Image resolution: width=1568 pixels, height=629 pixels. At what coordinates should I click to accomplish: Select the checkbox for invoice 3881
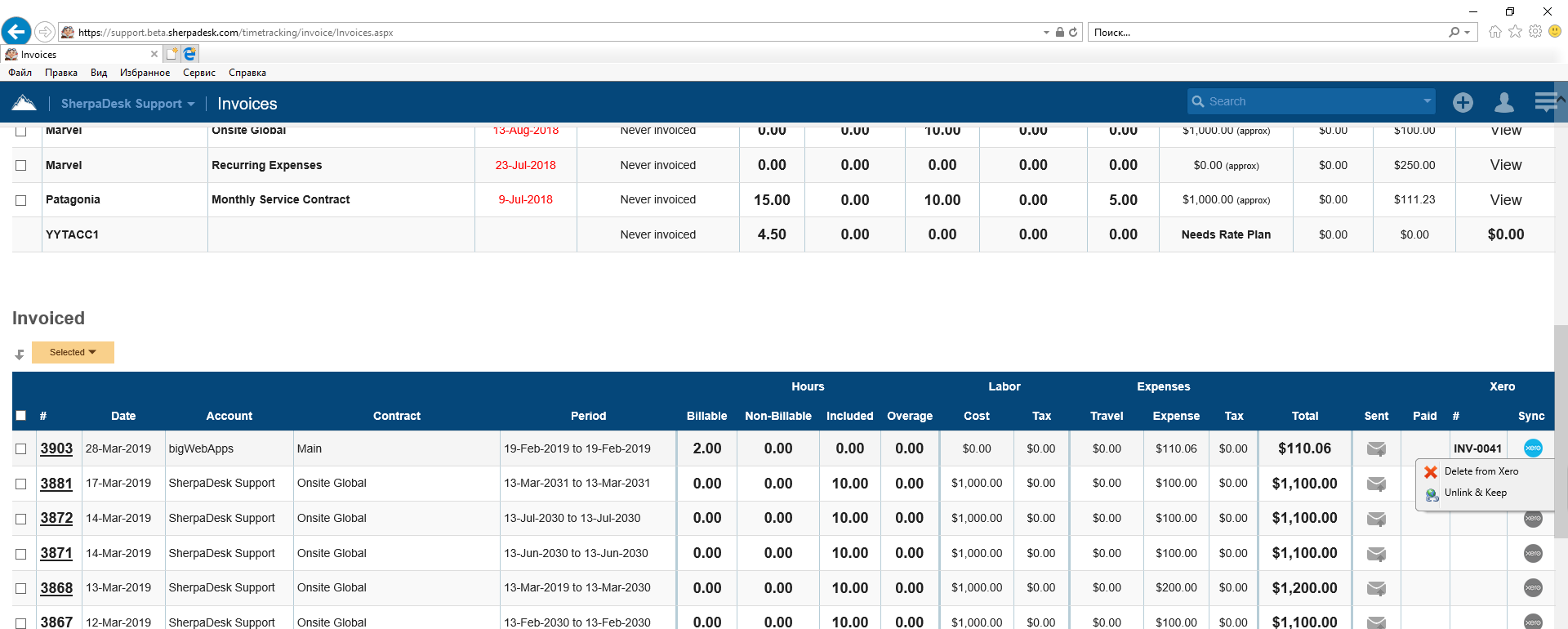tap(21, 484)
